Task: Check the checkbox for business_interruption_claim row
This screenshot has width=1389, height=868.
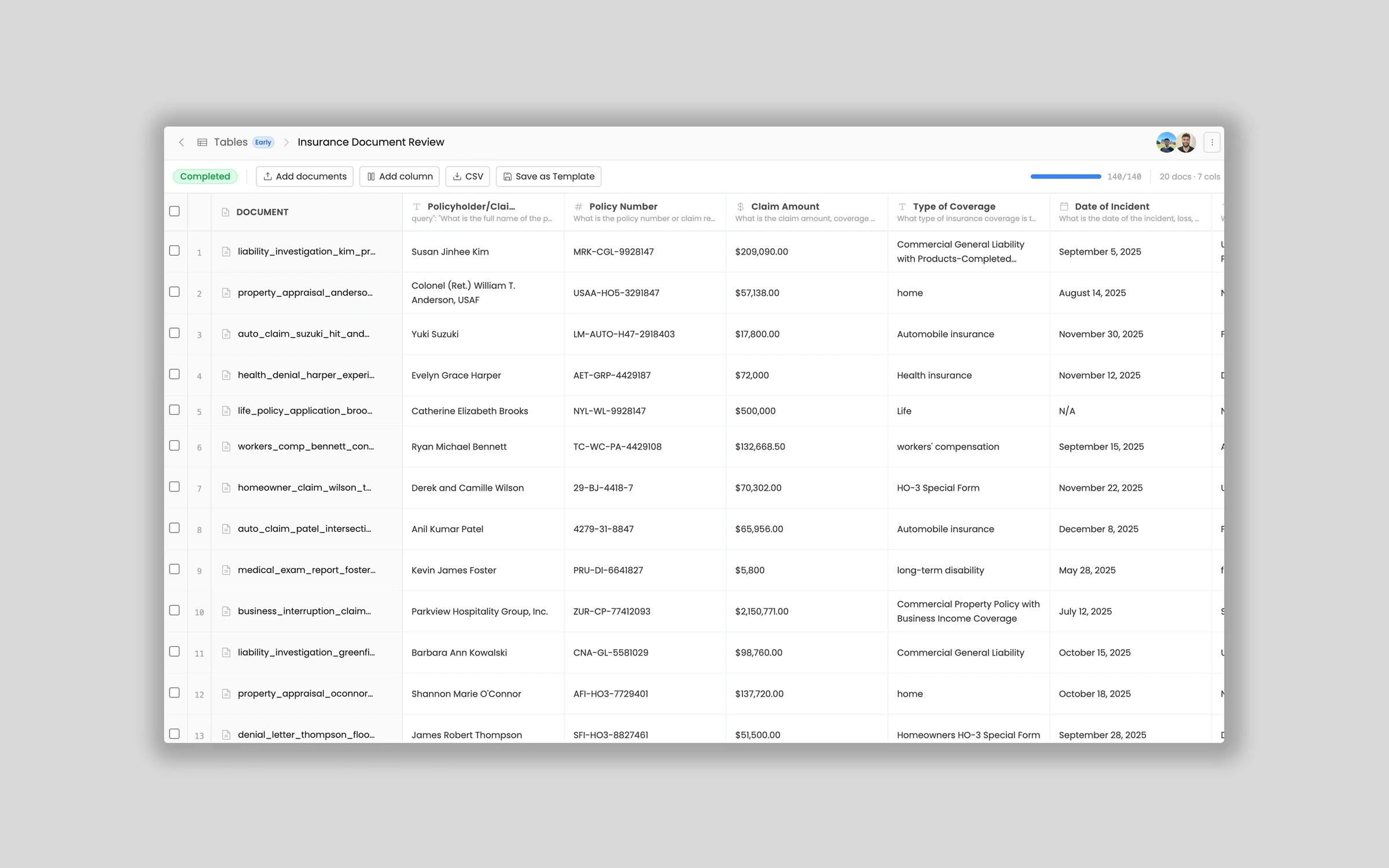Action: tap(175, 610)
